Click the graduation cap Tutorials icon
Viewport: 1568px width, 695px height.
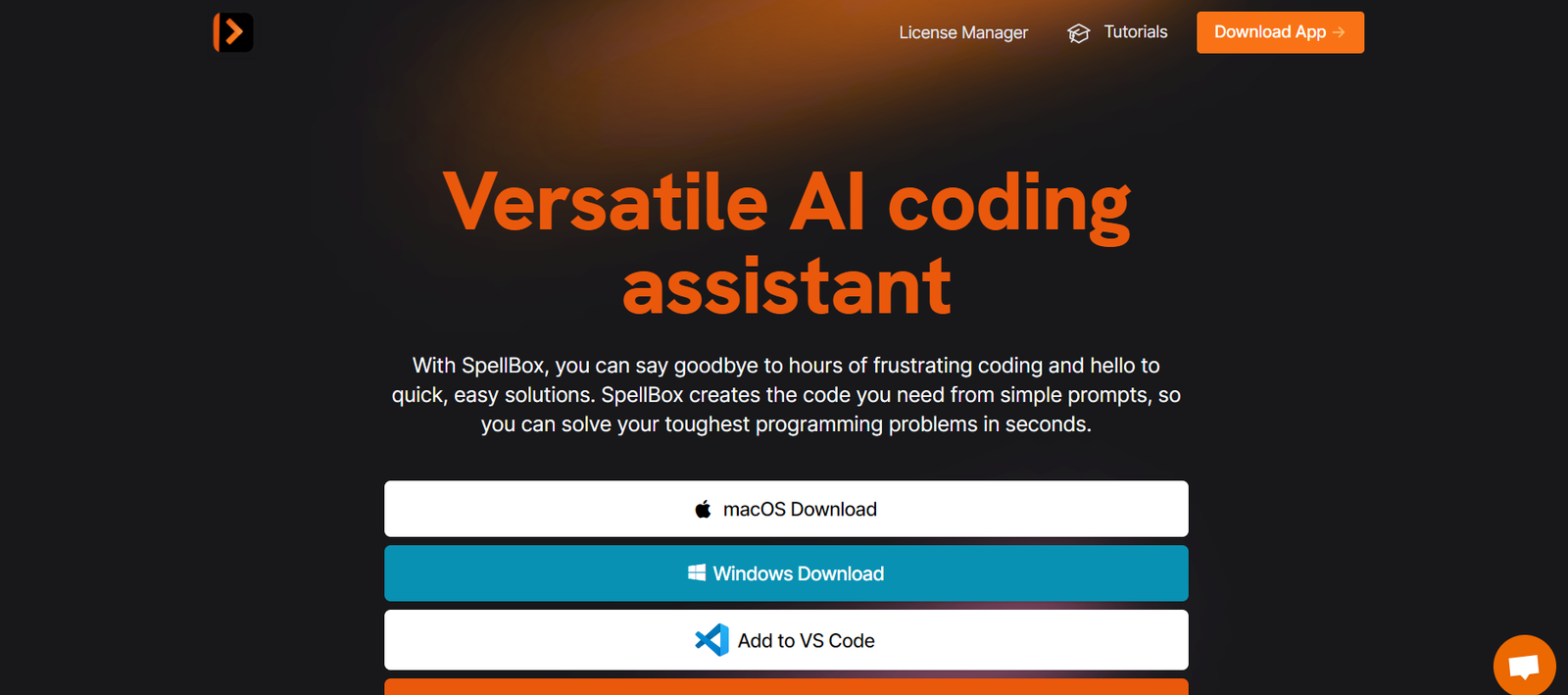[x=1078, y=33]
